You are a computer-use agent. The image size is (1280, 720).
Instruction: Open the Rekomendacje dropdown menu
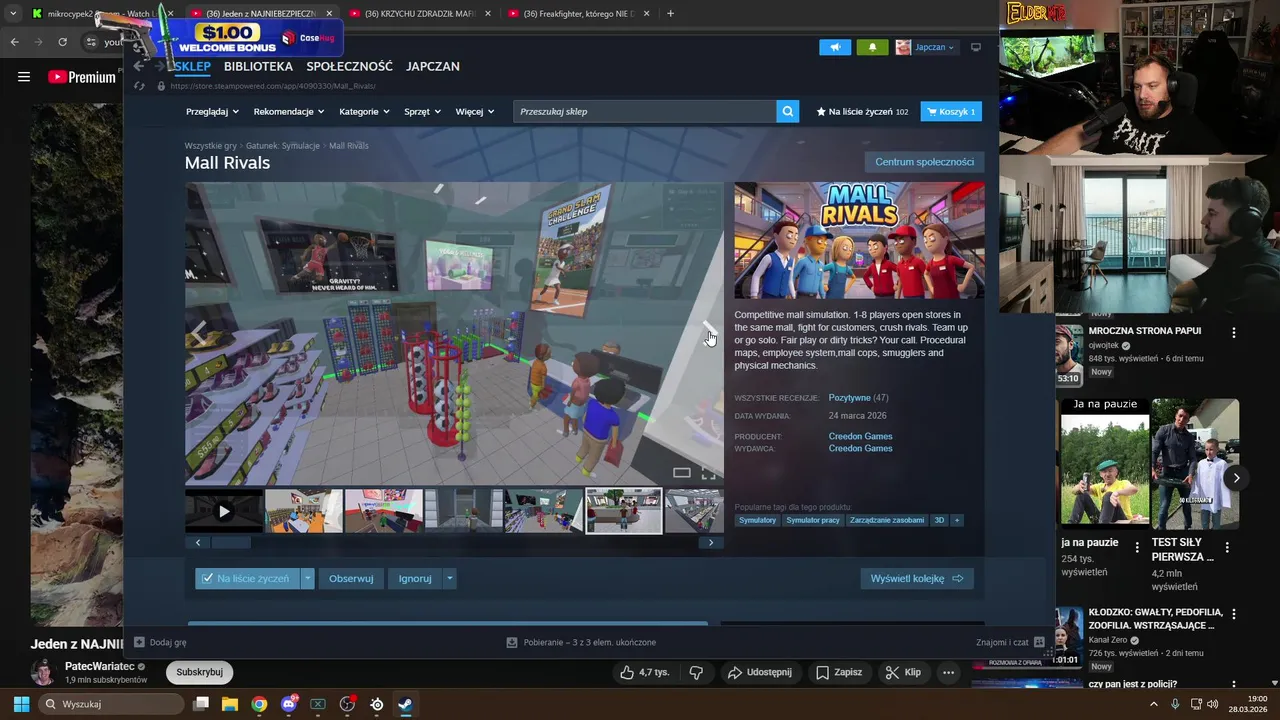tap(289, 111)
